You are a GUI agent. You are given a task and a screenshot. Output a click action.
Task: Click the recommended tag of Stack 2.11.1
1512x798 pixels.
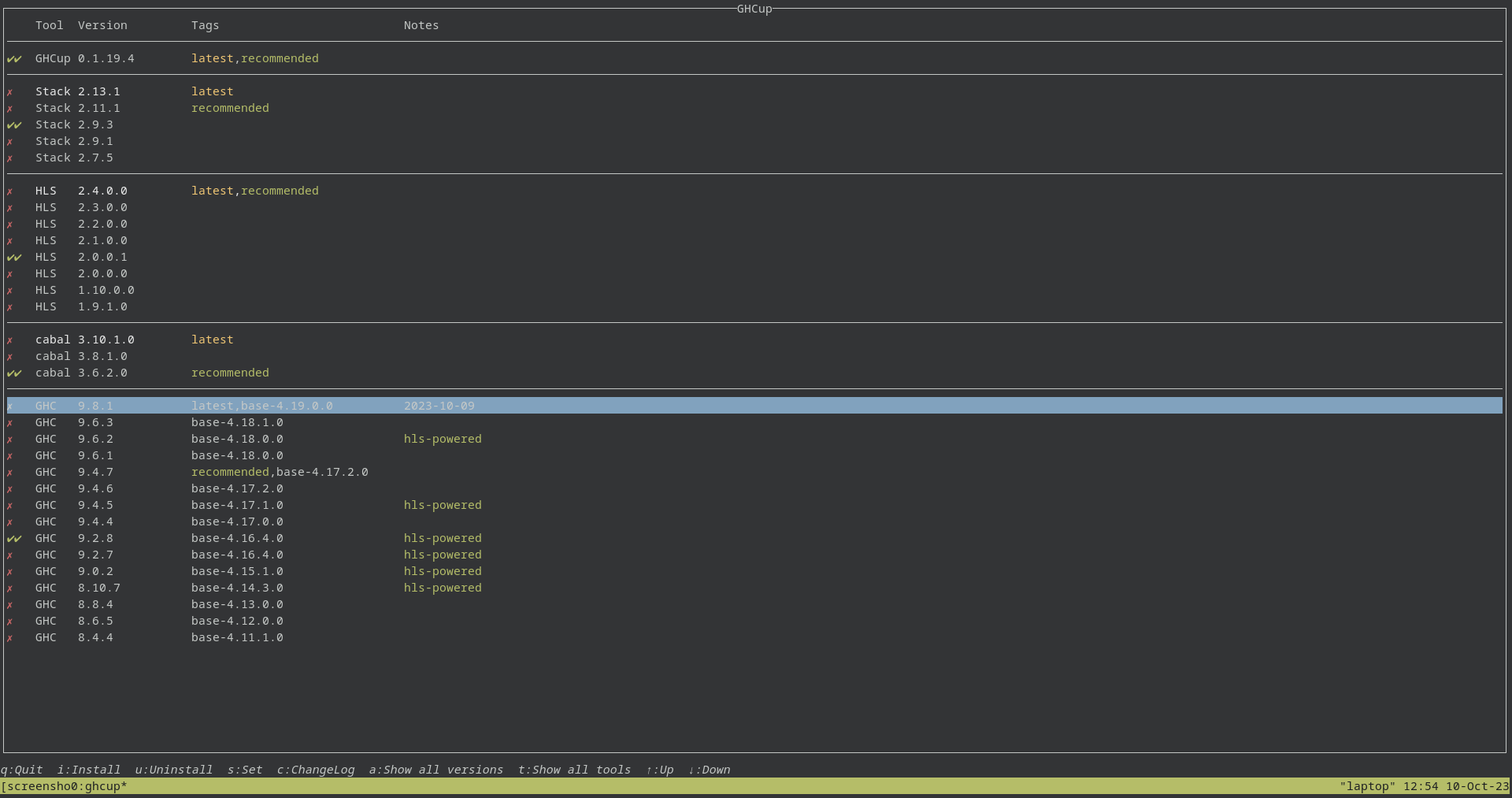click(x=230, y=108)
